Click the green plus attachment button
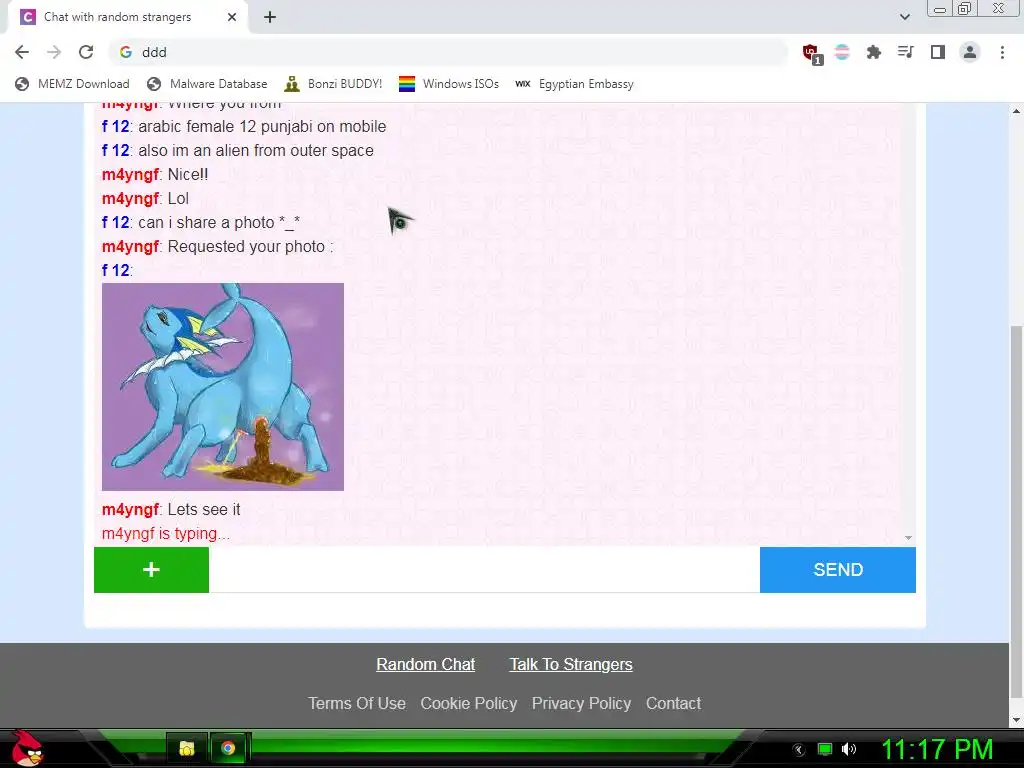 152,569
